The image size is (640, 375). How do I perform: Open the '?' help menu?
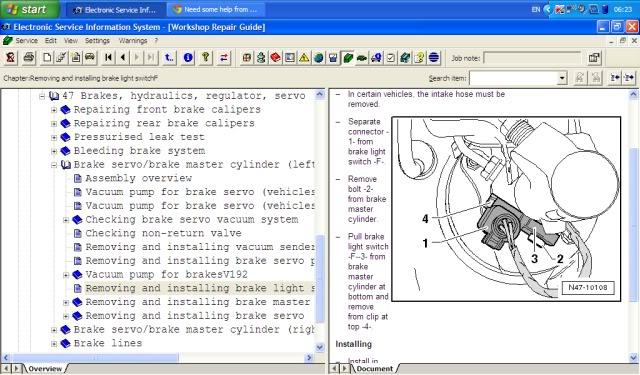click(156, 41)
